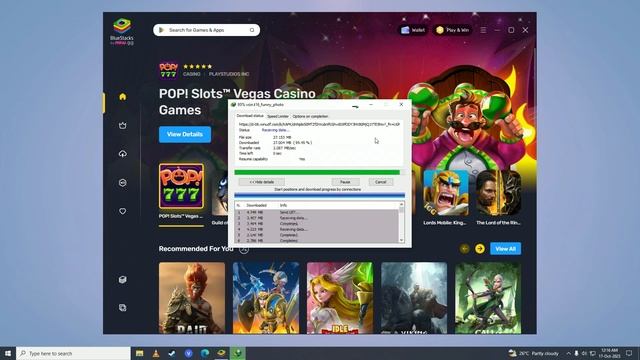Open the green download manager taskbar icon
This screenshot has height=360, width=640.
coord(238,353)
